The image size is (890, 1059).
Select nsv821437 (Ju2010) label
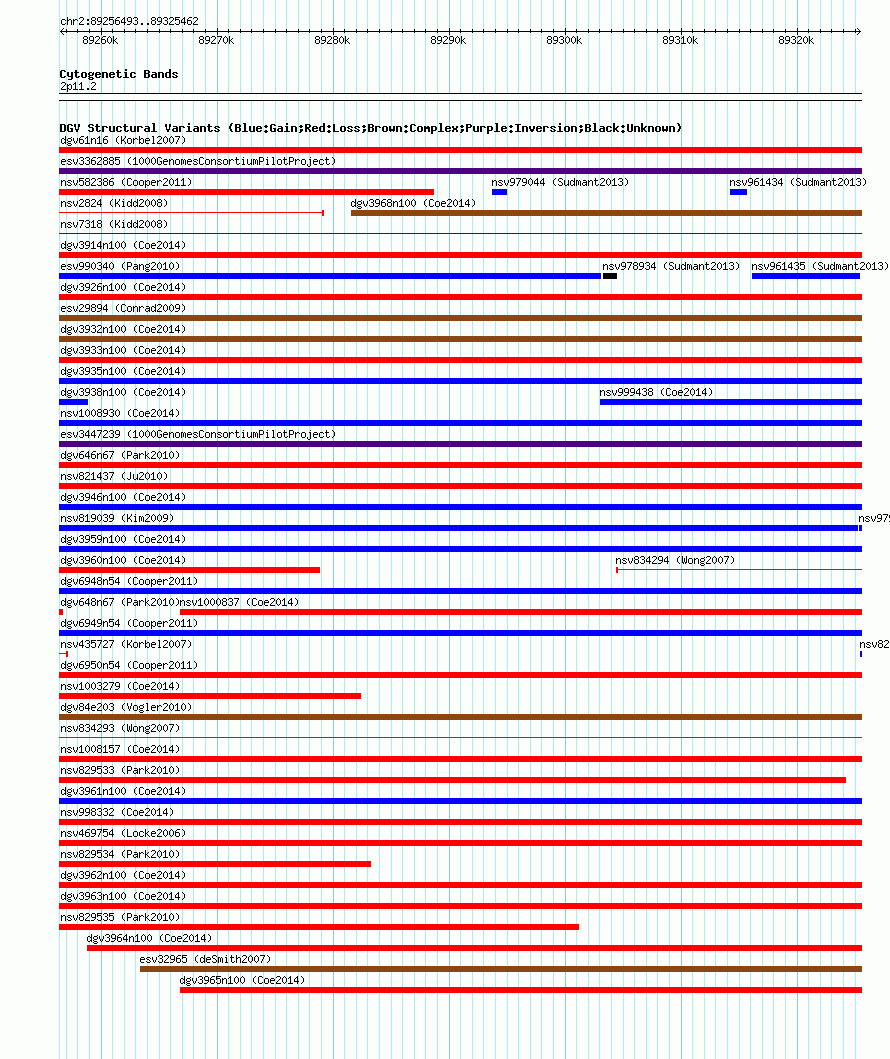click(114, 476)
